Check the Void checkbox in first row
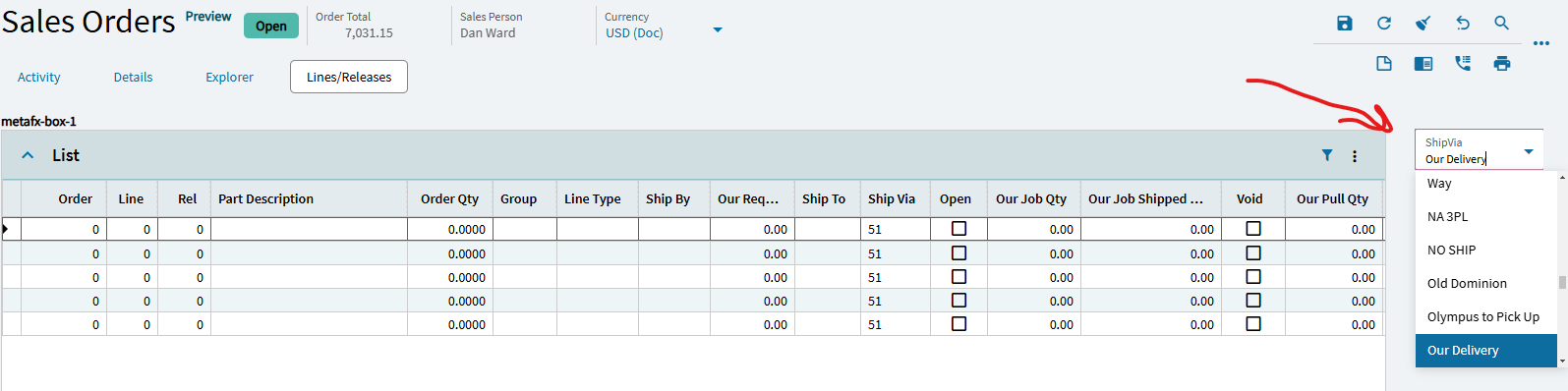The height and width of the screenshot is (391, 1568). pyautogui.click(x=1252, y=229)
